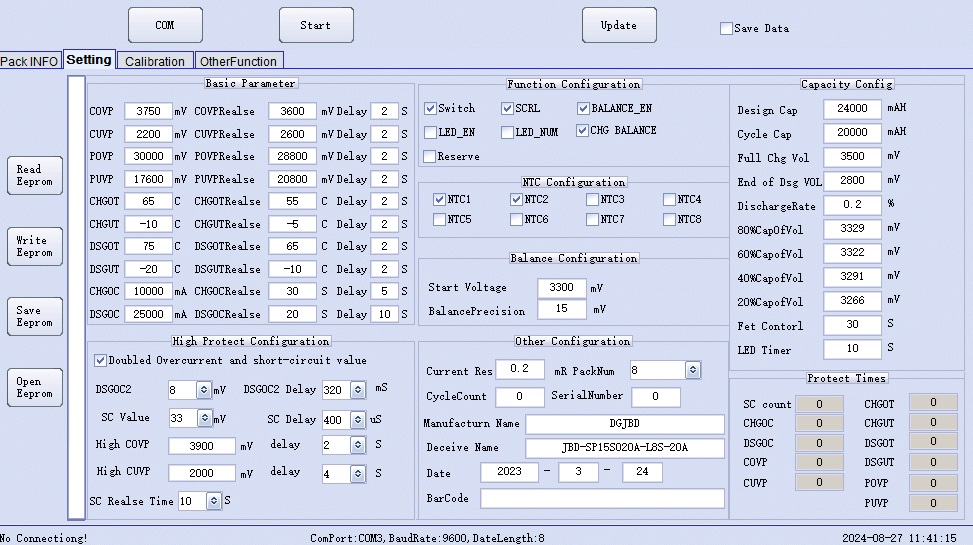Click the SC count value box
973x545 pixels.
[819, 405]
